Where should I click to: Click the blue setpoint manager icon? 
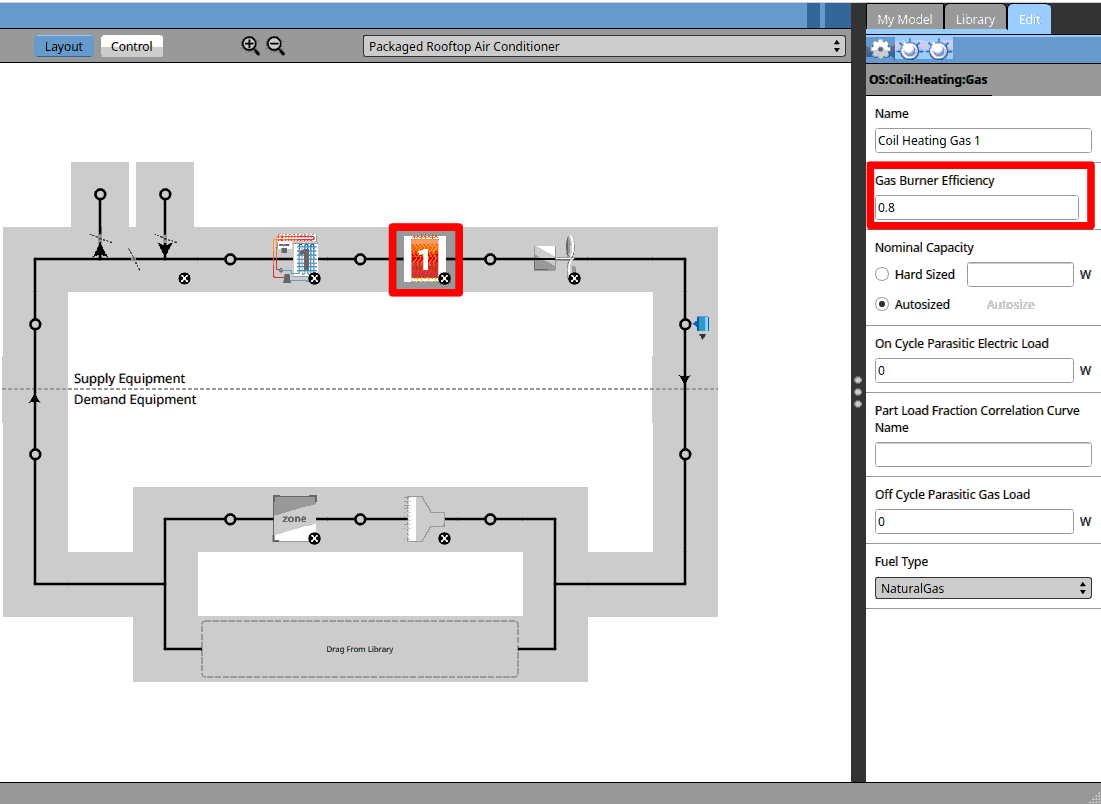[x=702, y=324]
